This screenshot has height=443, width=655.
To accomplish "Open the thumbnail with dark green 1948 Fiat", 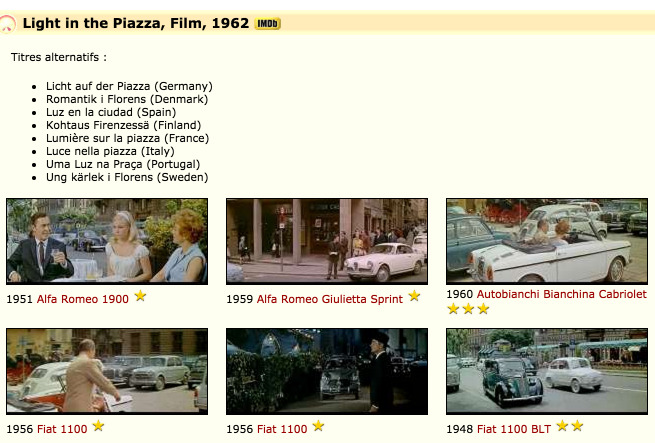I will pyautogui.click(x=547, y=372).
